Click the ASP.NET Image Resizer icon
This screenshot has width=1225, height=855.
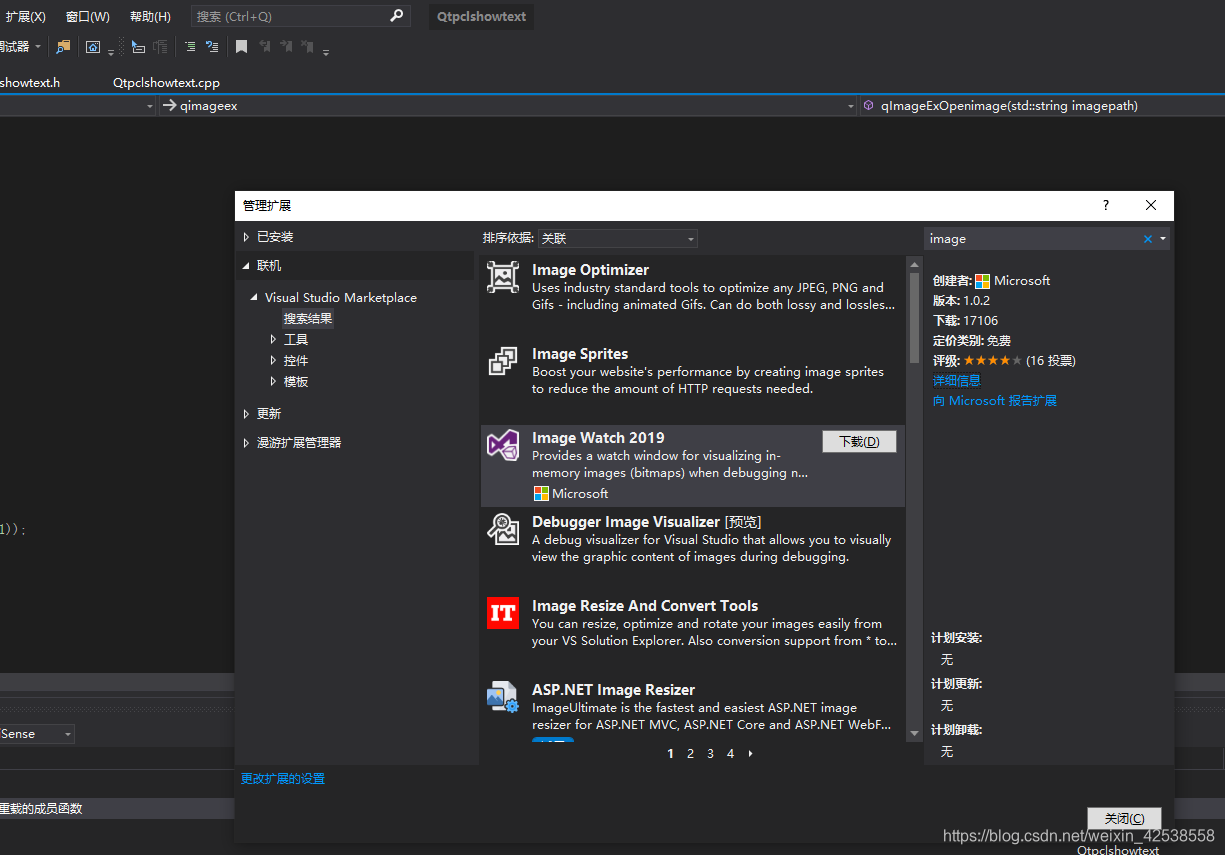tap(503, 697)
